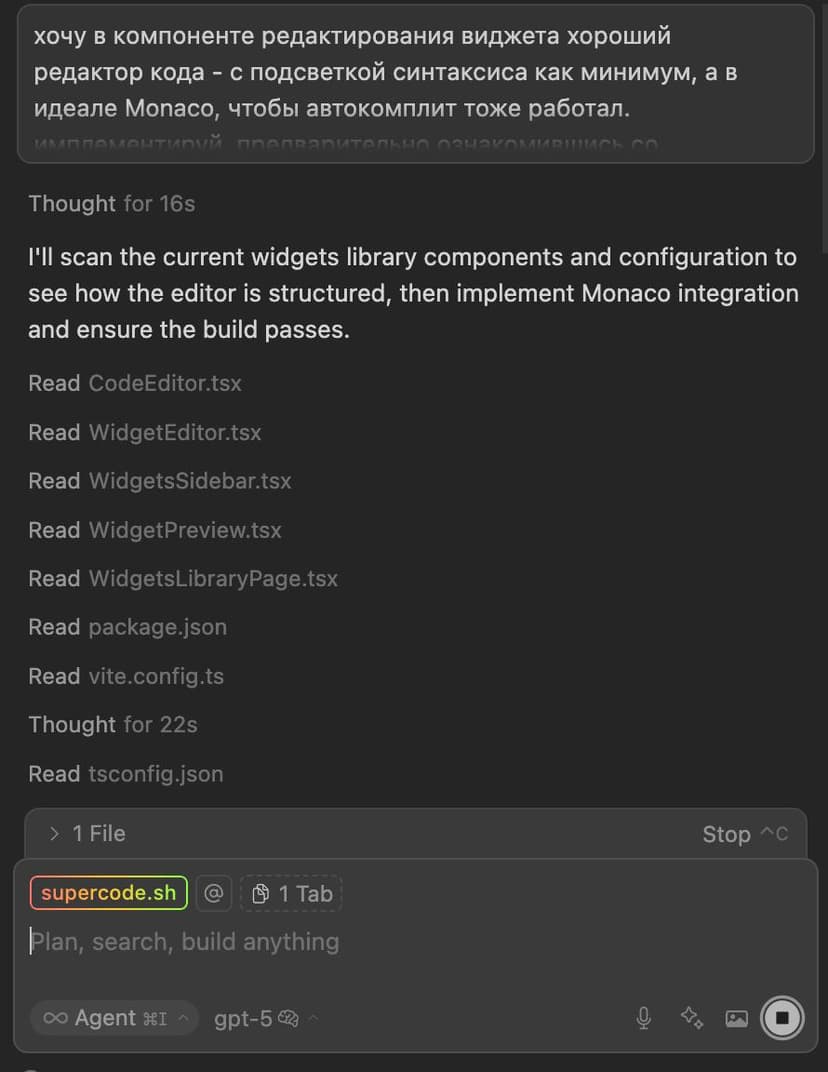Expand the Thought for 22s section
Viewport: 828px width, 1072px height.
[x=112, y=724]
